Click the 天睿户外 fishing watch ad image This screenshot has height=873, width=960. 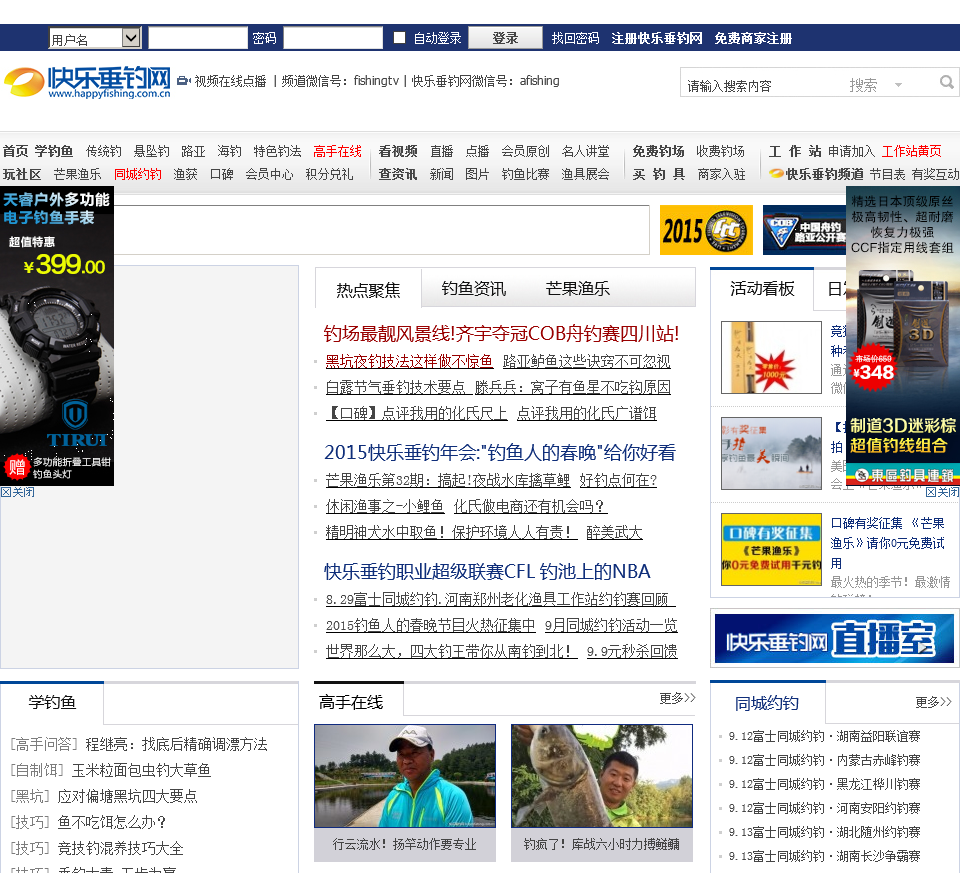tap(57, 336)
